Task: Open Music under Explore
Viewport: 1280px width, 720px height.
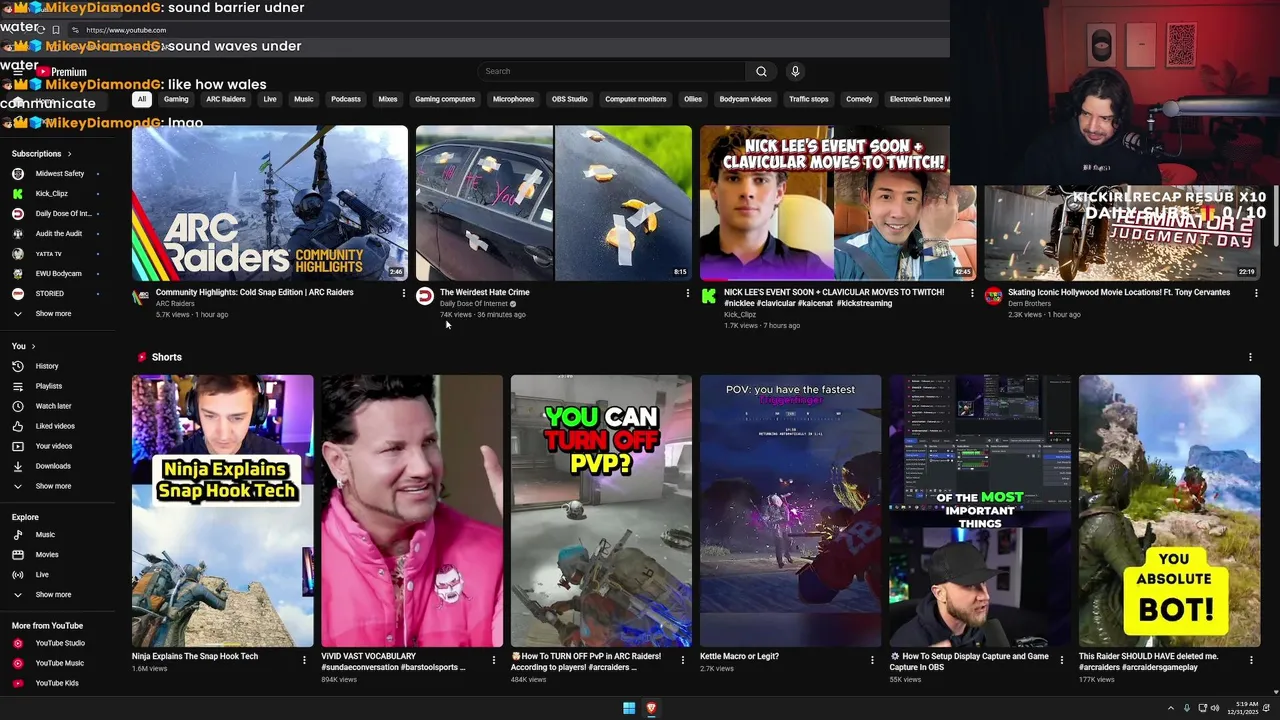Action: pos(45,535)
